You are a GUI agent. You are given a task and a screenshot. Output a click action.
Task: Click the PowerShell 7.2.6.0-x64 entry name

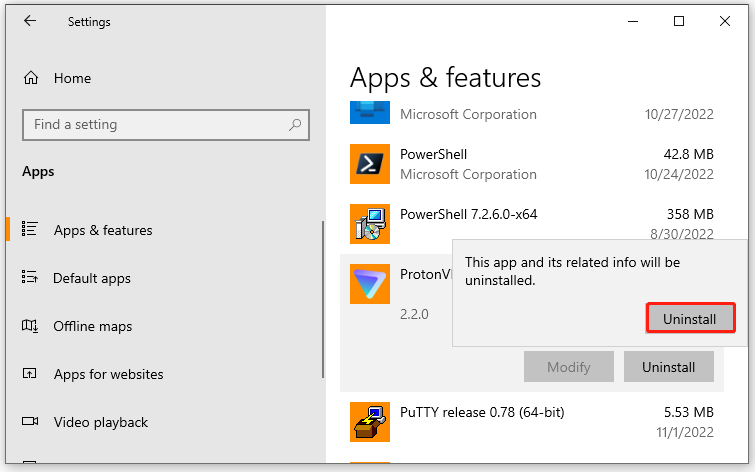469,214
